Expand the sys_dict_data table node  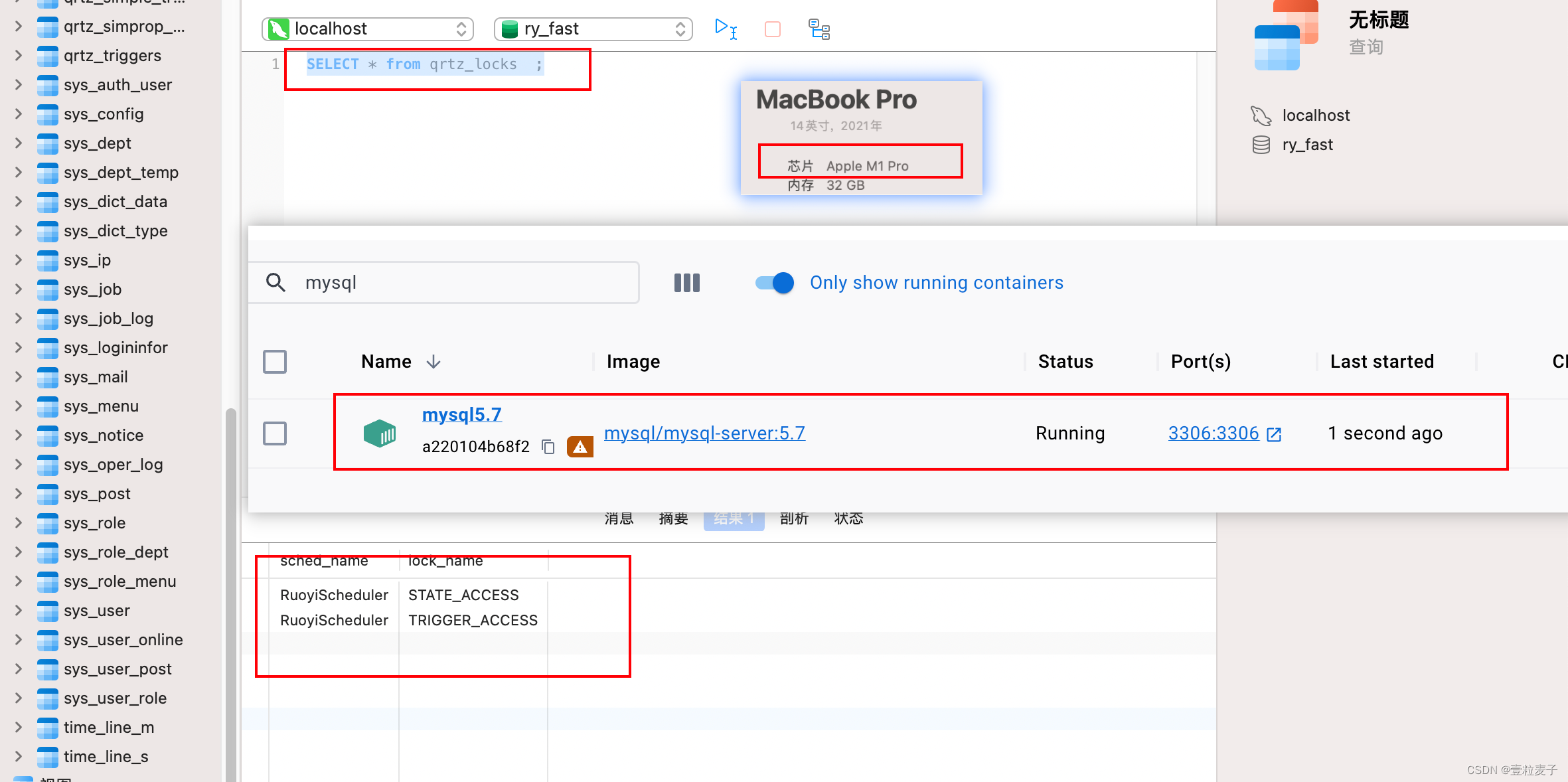19,202
